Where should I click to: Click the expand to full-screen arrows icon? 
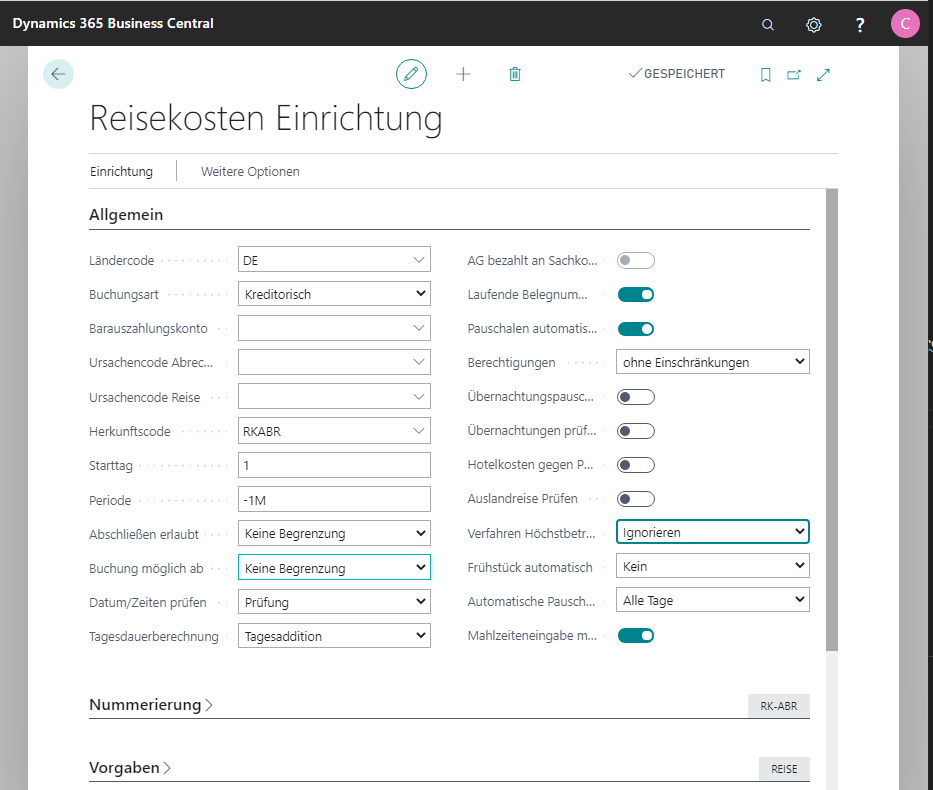824,75
